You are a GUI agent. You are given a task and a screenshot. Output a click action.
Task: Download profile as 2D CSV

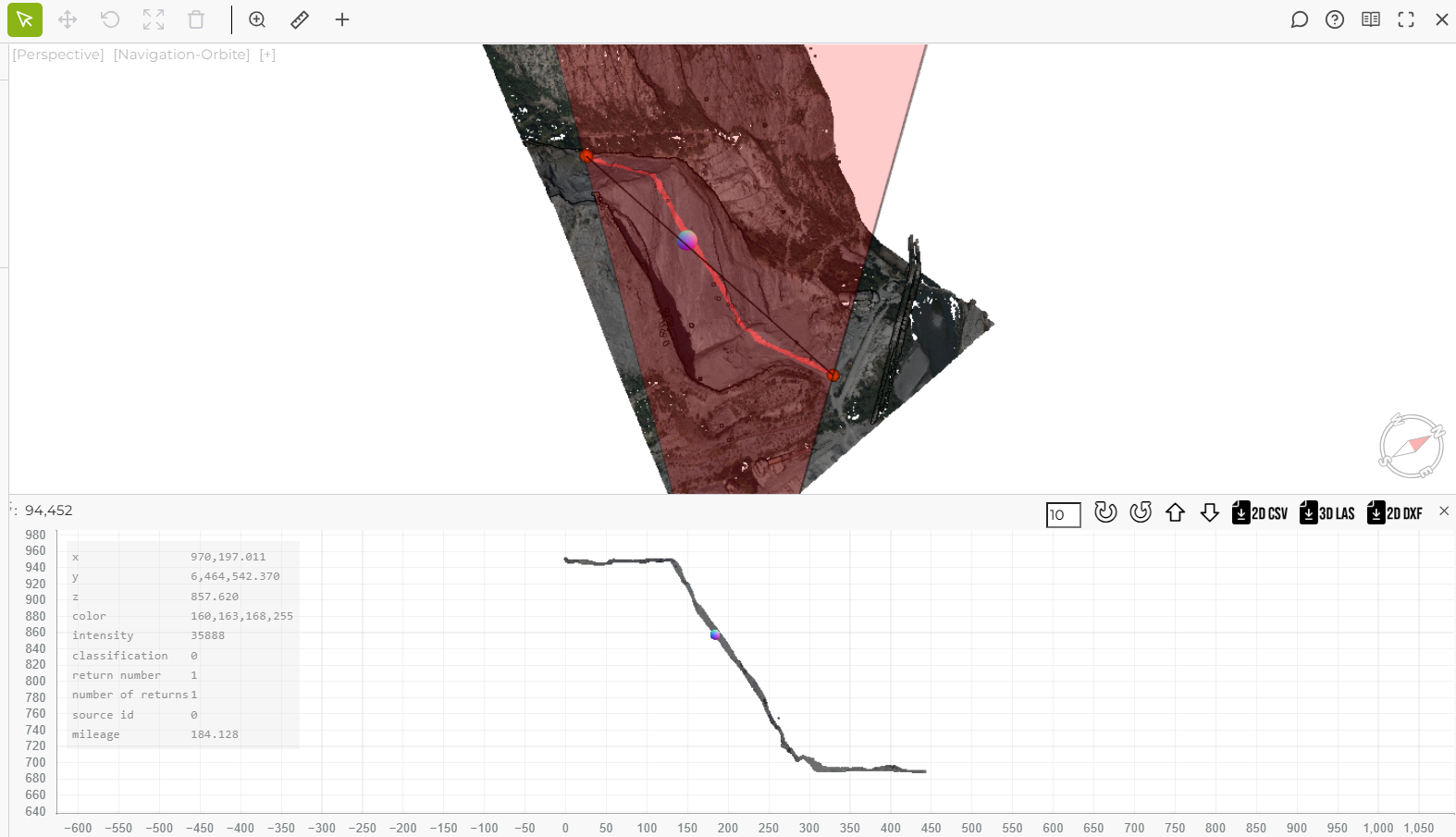point(1260,512)
